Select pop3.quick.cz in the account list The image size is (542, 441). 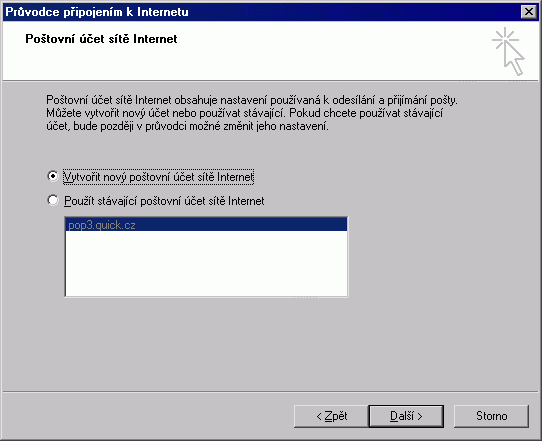[206, 225]
